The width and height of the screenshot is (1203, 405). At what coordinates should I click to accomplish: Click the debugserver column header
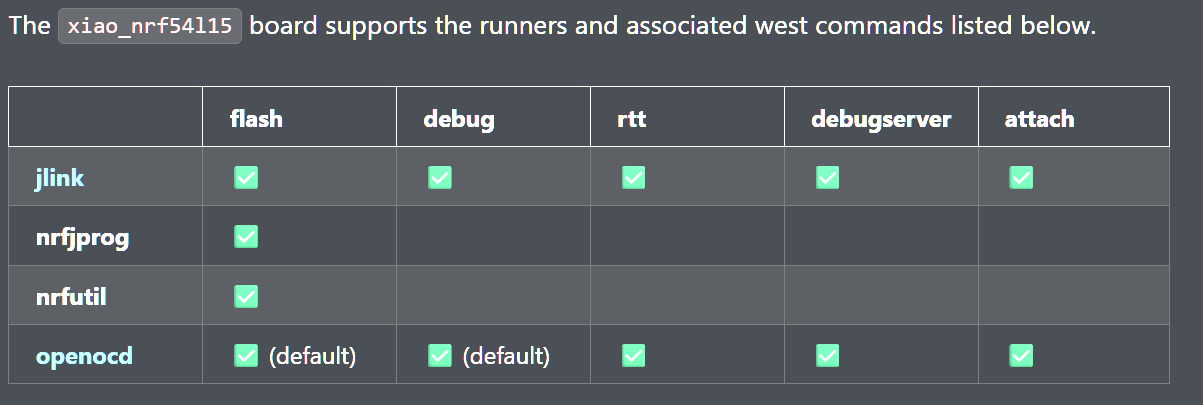[x=881, y=119]
